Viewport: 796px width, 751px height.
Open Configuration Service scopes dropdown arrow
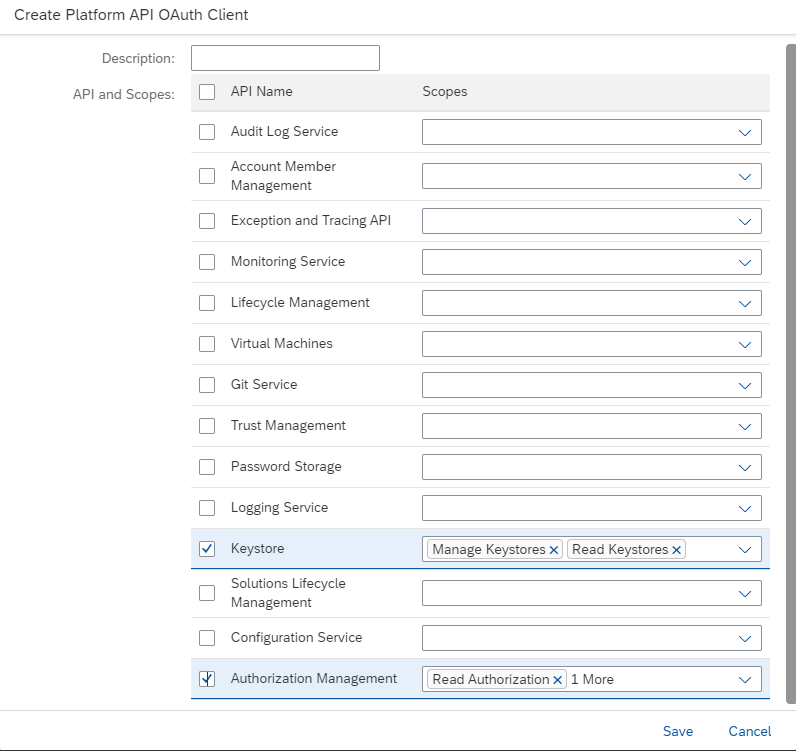tap(745, 639)
